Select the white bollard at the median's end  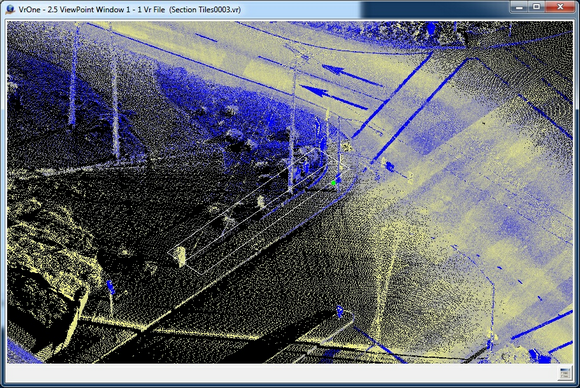coord(181,256)
